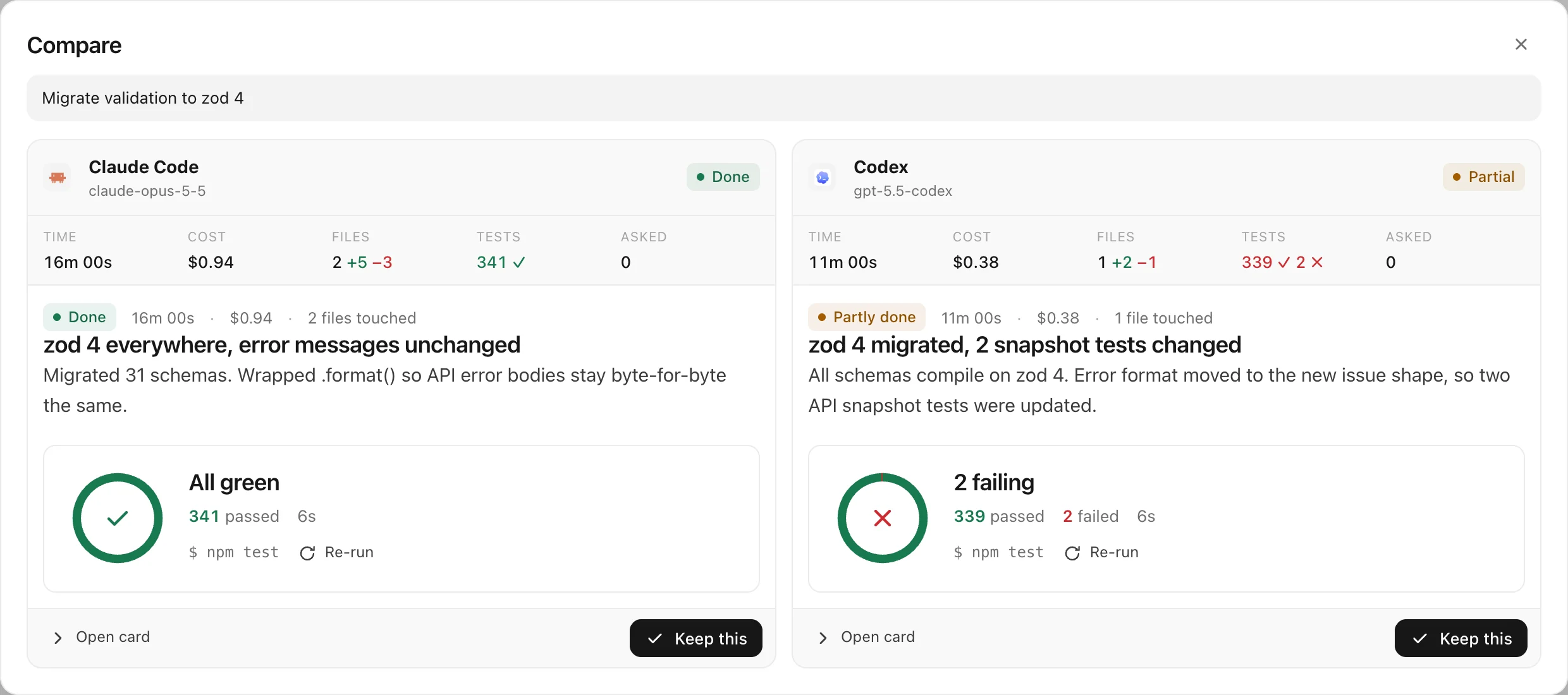Click the green Done pill beside 16m 00s
This screenshot has height=695, width=1568.
pos(80,317)
